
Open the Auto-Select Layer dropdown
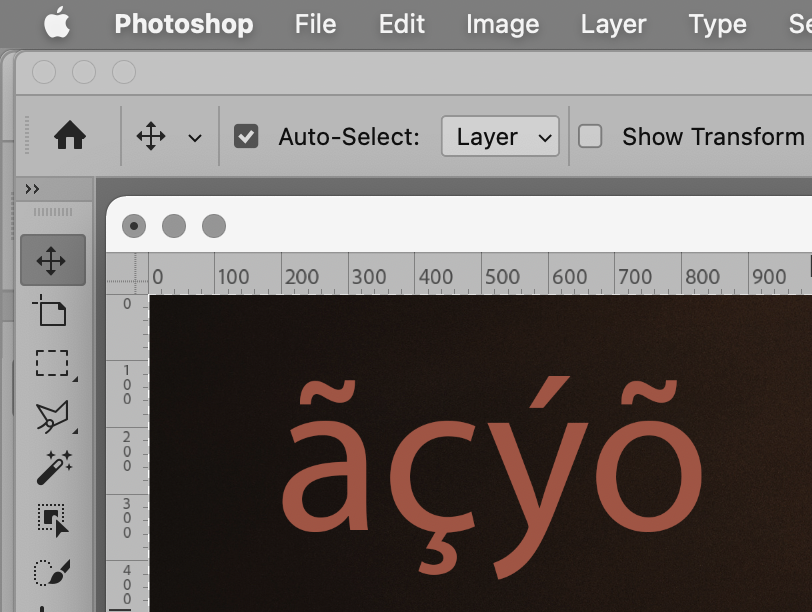coord(500,136)
